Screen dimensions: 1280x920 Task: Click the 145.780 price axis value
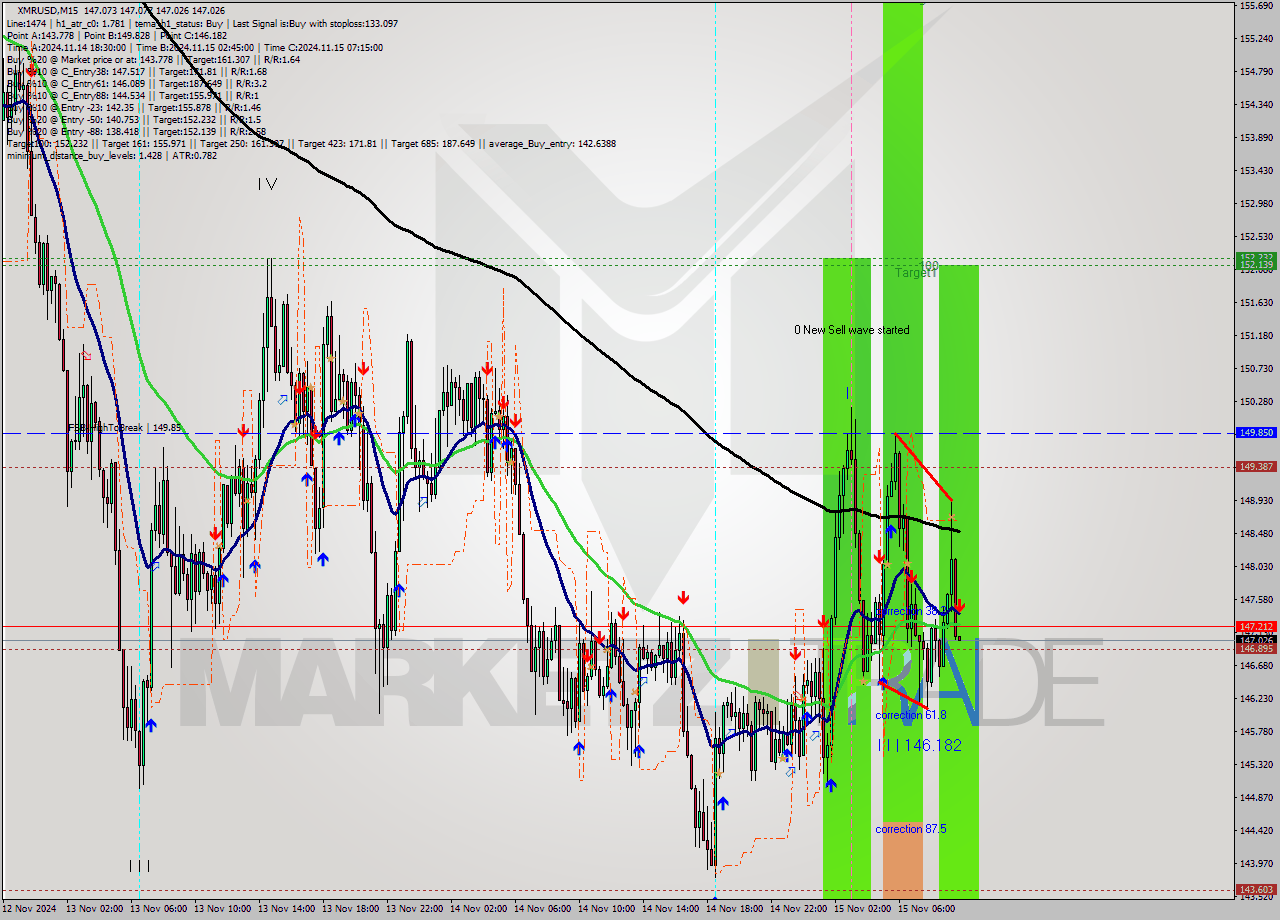pos(1256,732)
